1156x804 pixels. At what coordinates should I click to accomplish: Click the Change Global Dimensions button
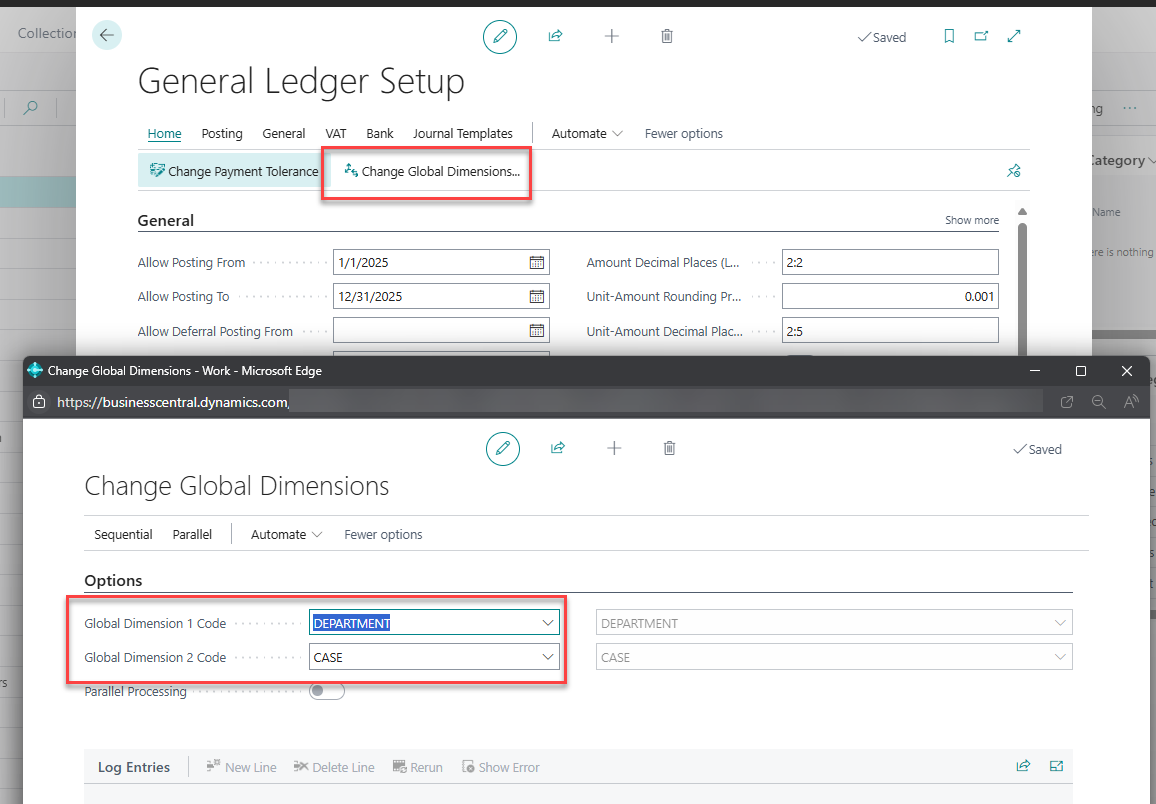[x=431, y=171]
